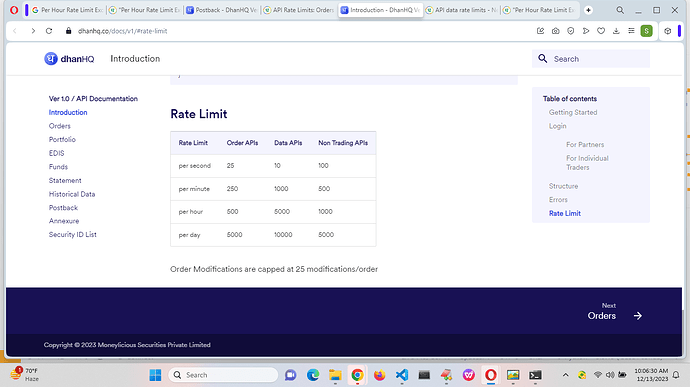690x387 pixels.
Task: Jump to Login in table of contents
Action: tap(558, 126)
